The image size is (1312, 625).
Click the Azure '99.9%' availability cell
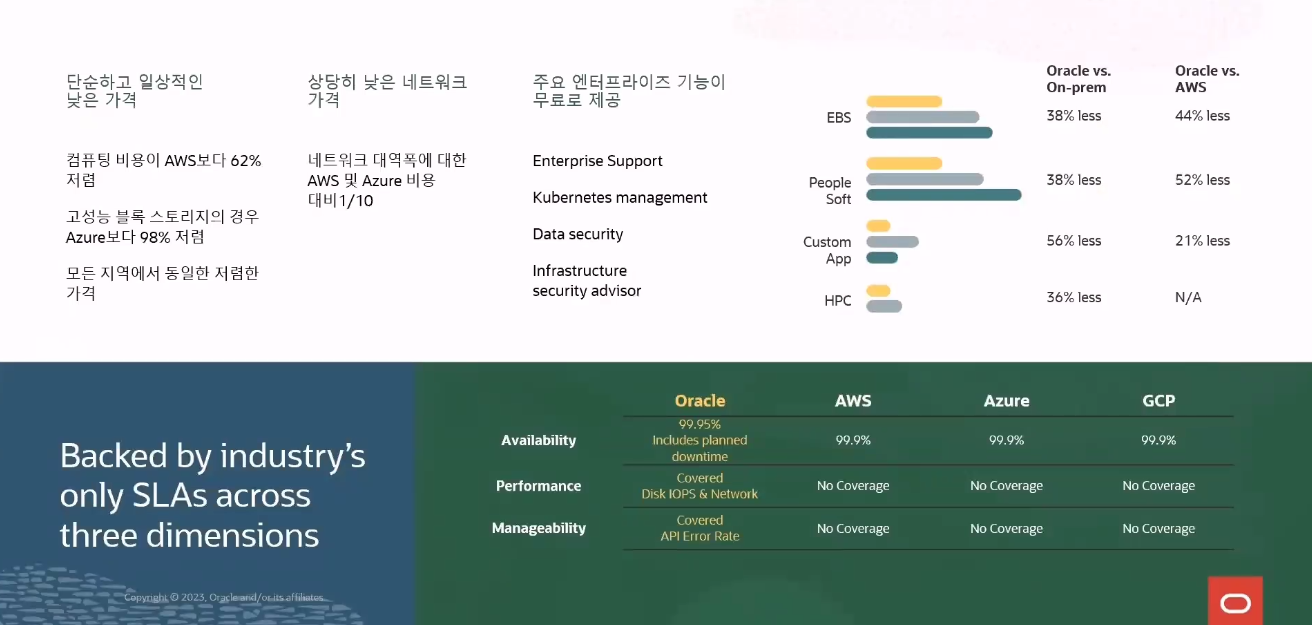tap(1006, 440)
